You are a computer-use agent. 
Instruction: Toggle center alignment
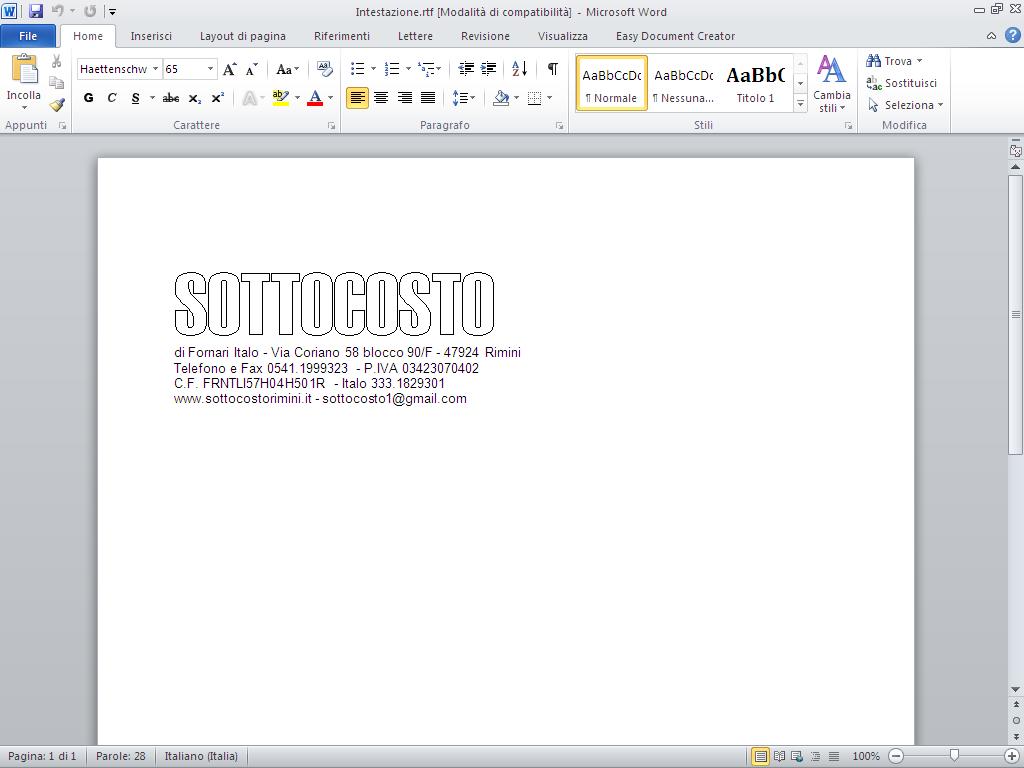coord(381,98)
